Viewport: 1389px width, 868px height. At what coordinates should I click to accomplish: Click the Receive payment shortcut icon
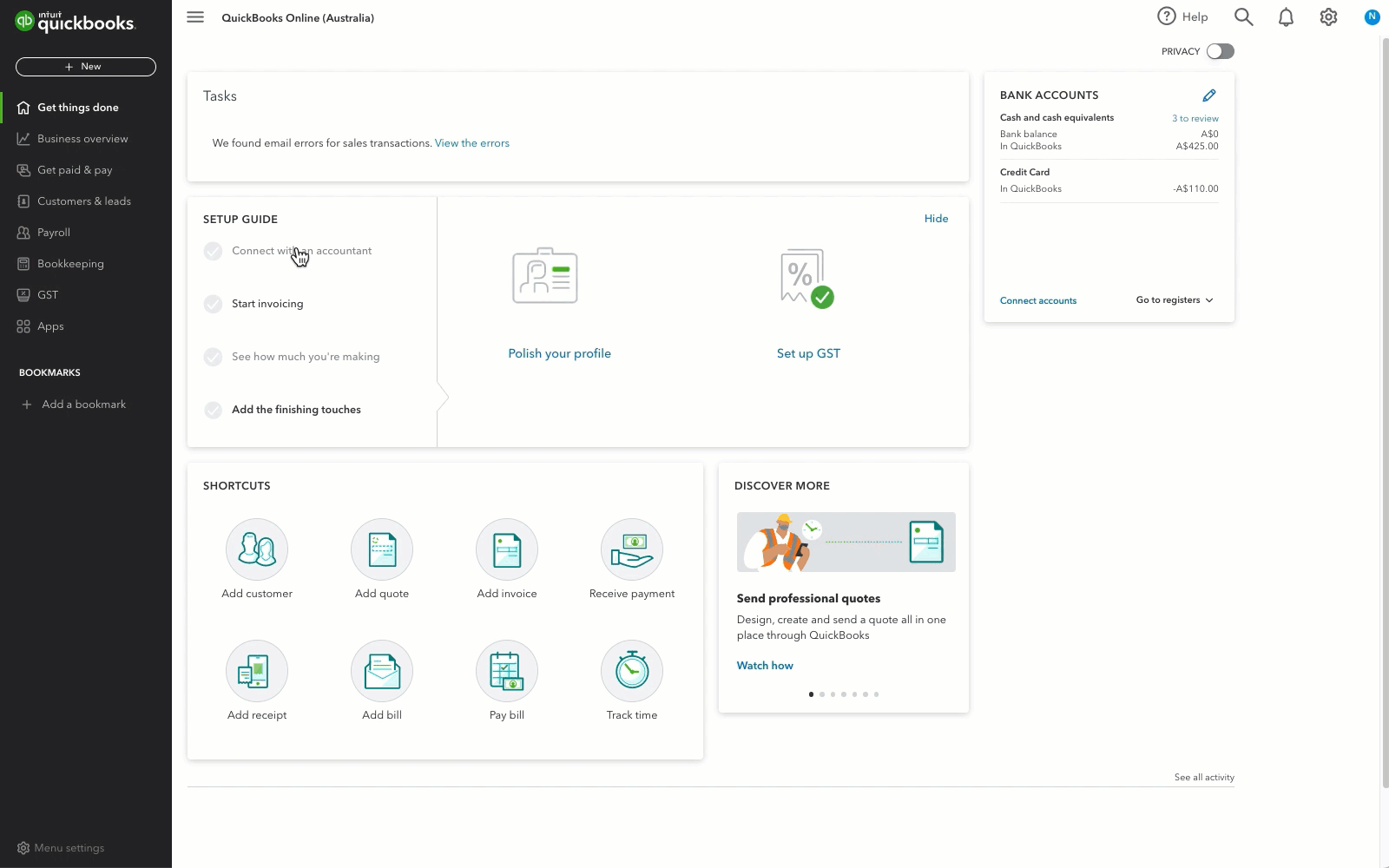[631, 549]
